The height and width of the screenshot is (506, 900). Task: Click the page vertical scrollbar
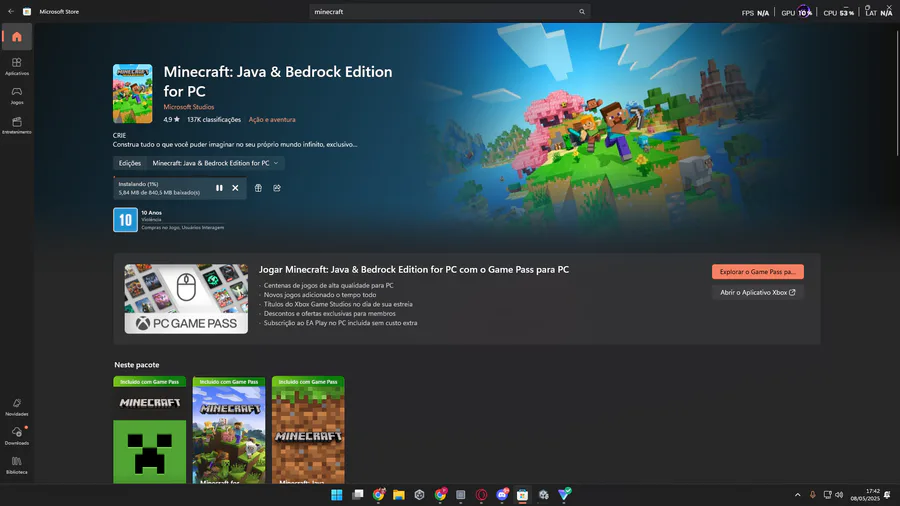(x=897, y=92)
